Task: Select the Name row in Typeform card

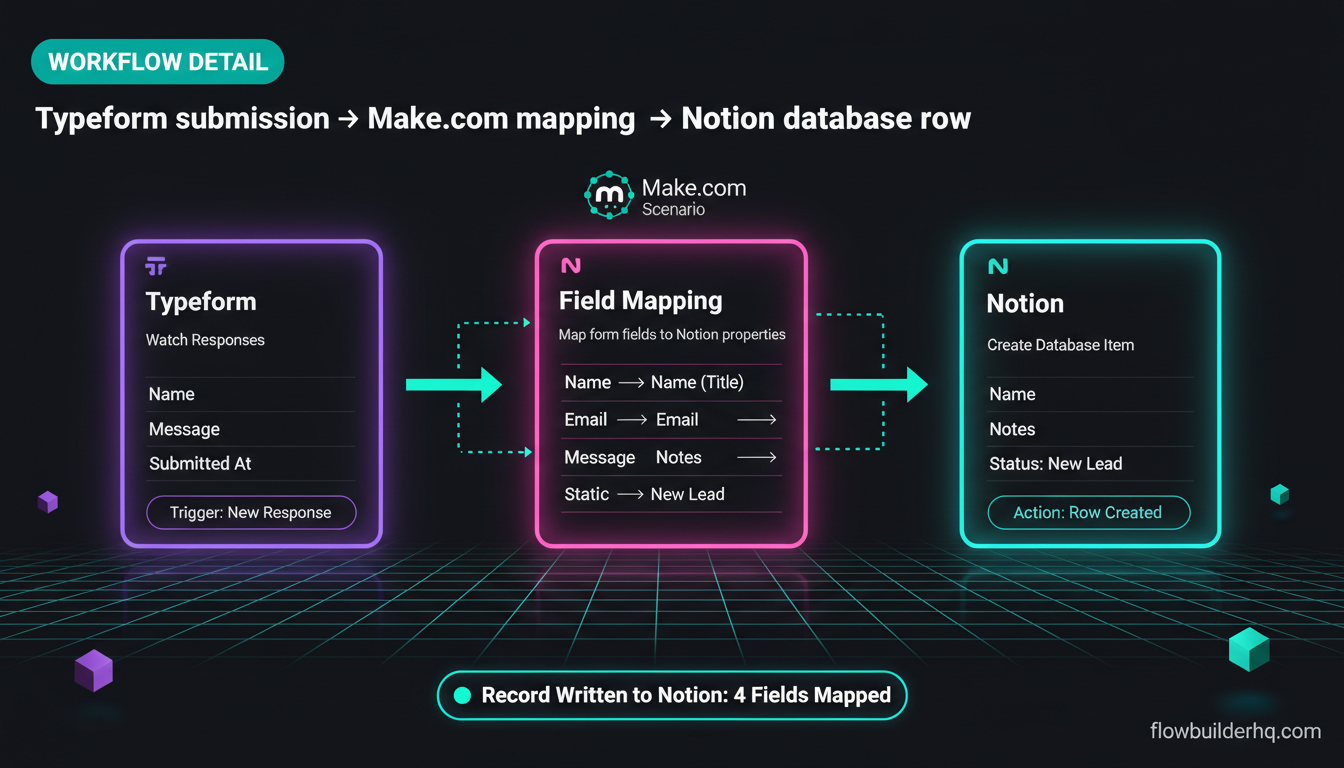Action: point(250,394)
